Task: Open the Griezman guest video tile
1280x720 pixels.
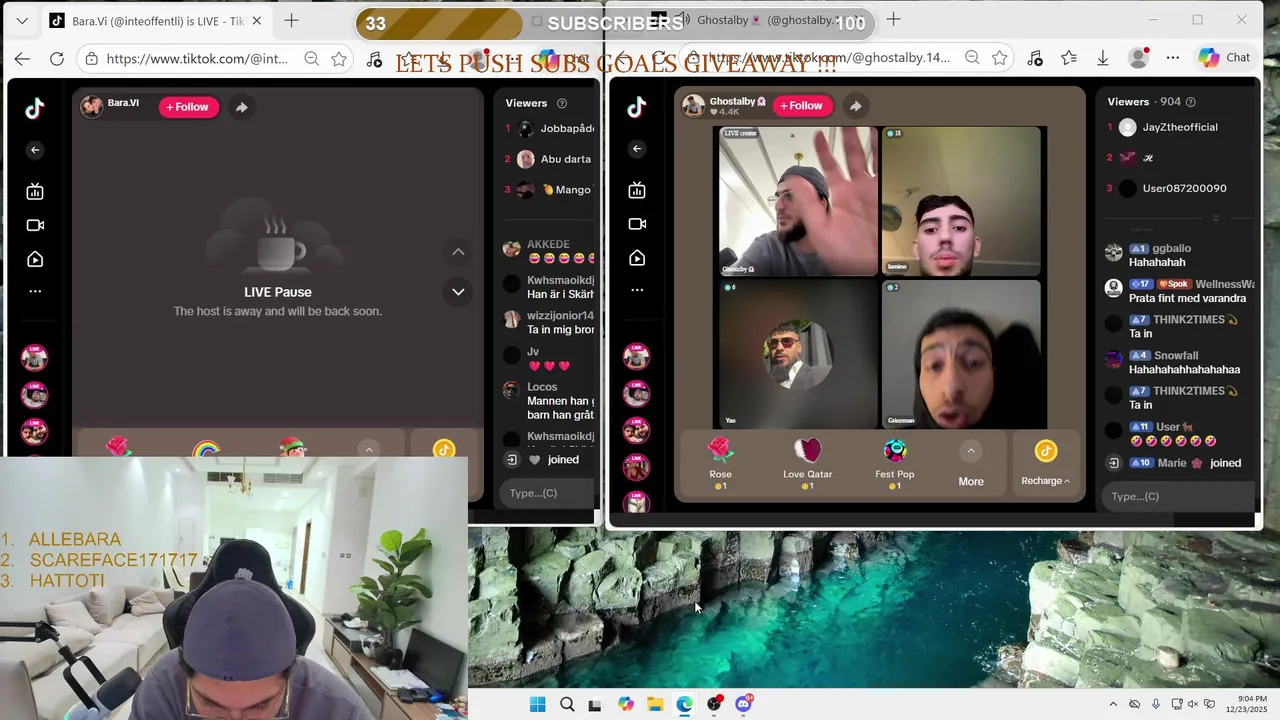Action: pos(961,354)
